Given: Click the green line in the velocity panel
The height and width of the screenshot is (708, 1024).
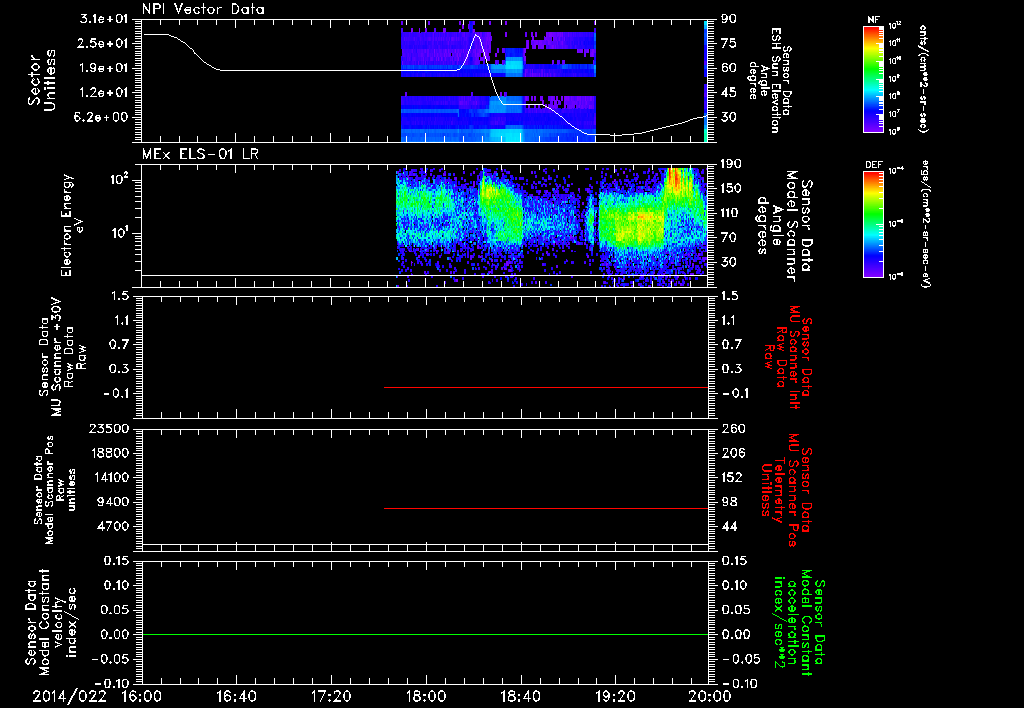Looking at the screenshot, I should [425, 634].
